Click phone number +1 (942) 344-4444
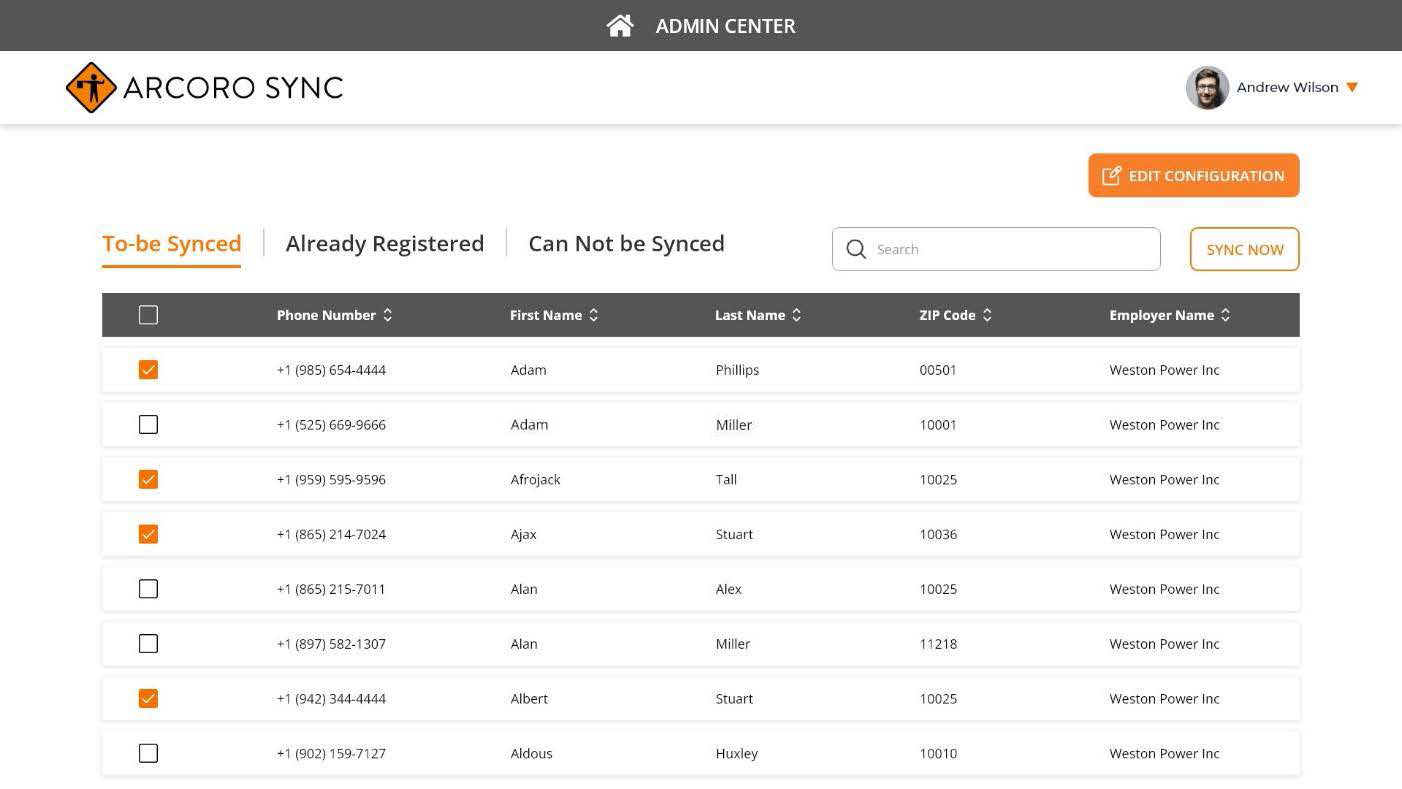The height and width of the screenshot is (789, 1402). [x=331, y=699]
